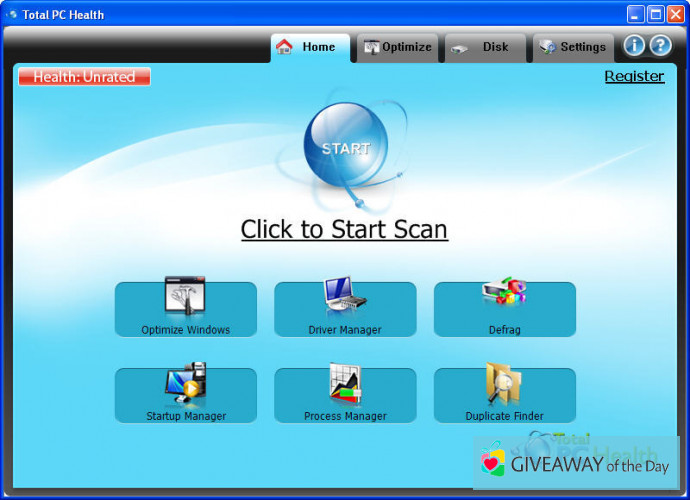
Task: Open help with question mark icon
Action: pos(660,46)
